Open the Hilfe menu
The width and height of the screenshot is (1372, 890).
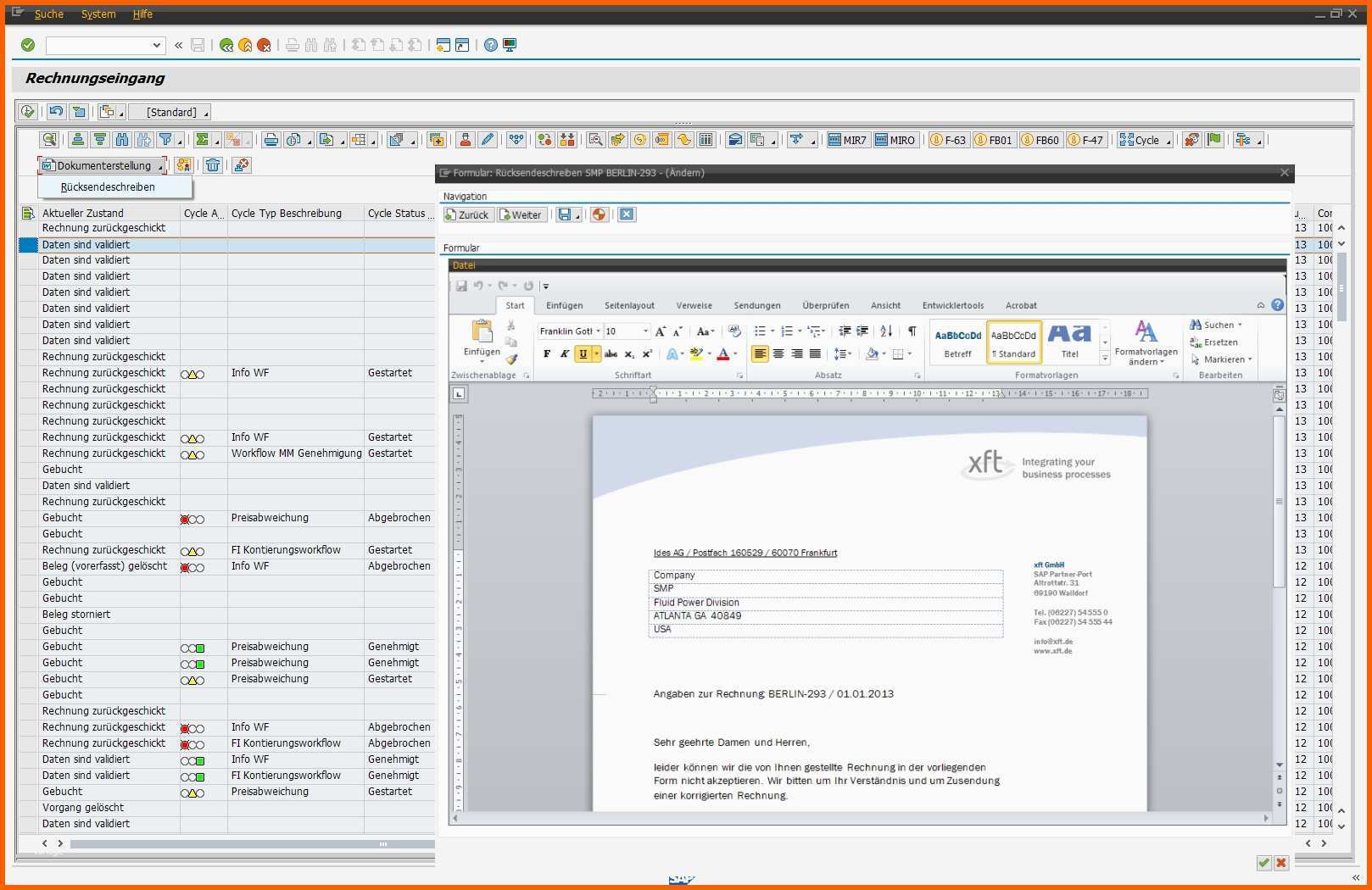point(142,14)
